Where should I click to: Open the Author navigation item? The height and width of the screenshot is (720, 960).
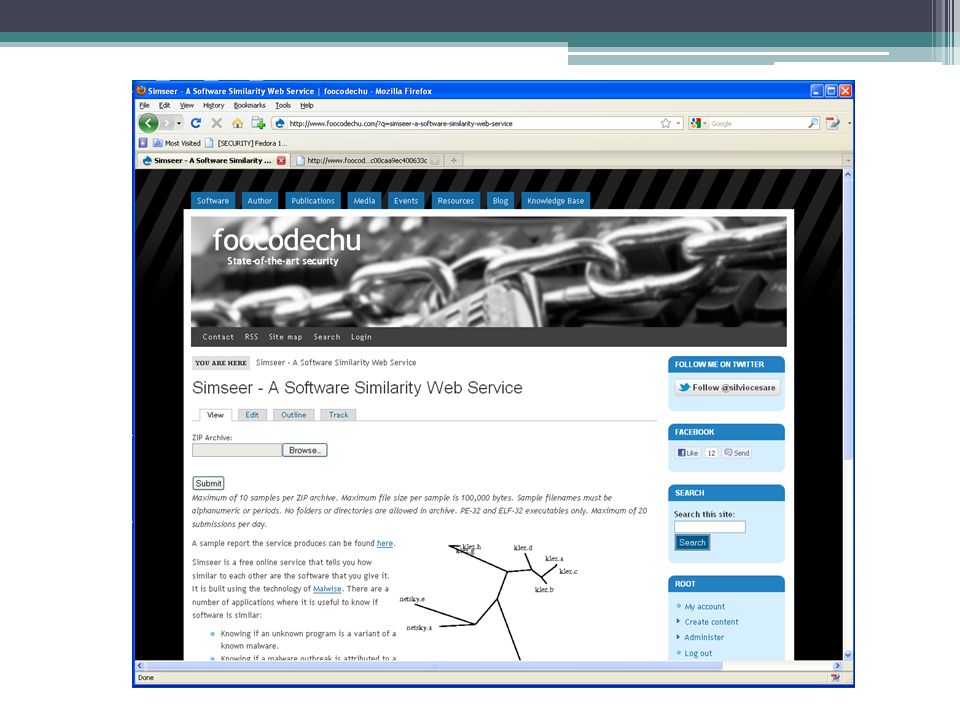pyautogui.click(x=260, y=201)
